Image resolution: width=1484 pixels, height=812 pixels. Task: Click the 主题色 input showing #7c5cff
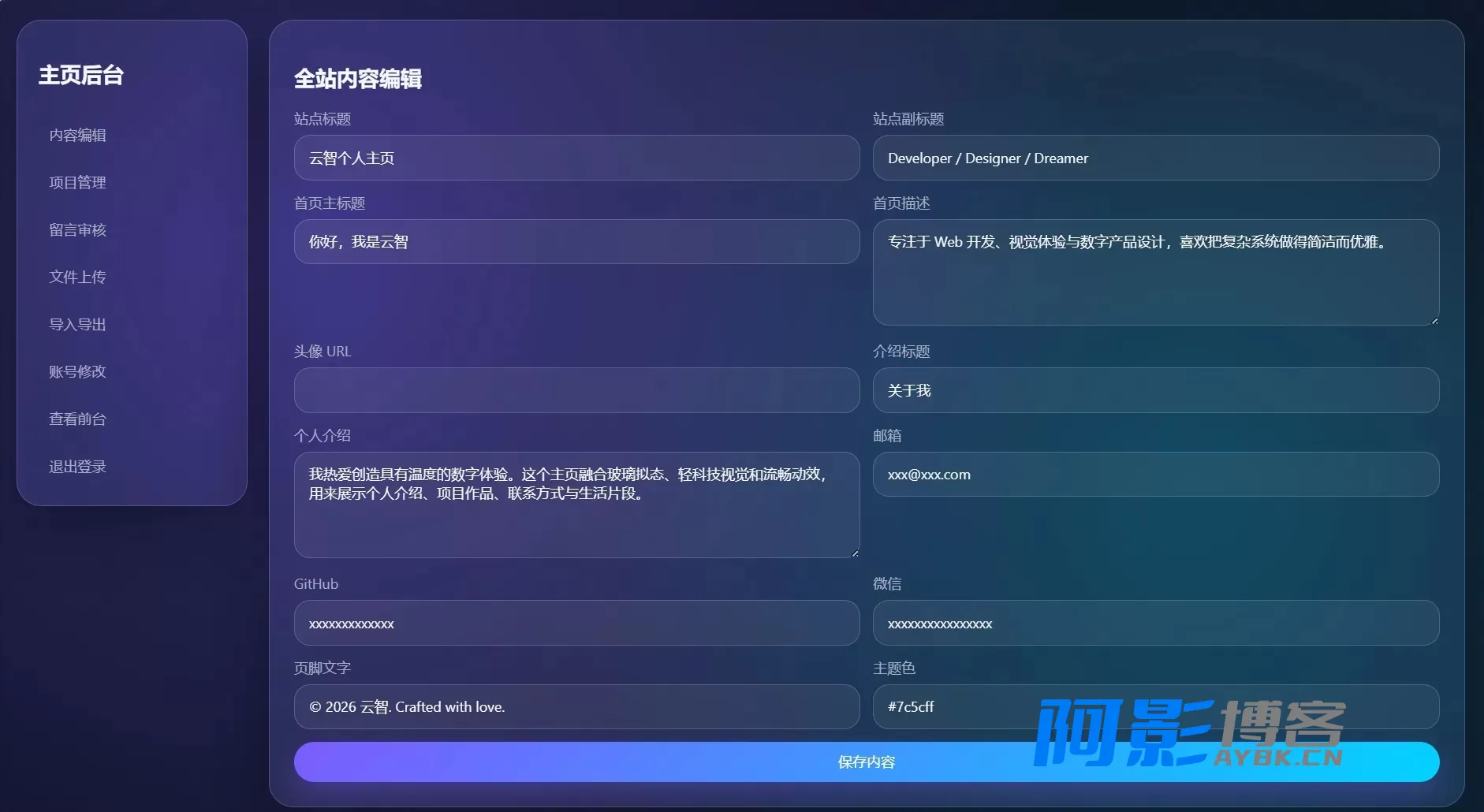pos(1156,707)
